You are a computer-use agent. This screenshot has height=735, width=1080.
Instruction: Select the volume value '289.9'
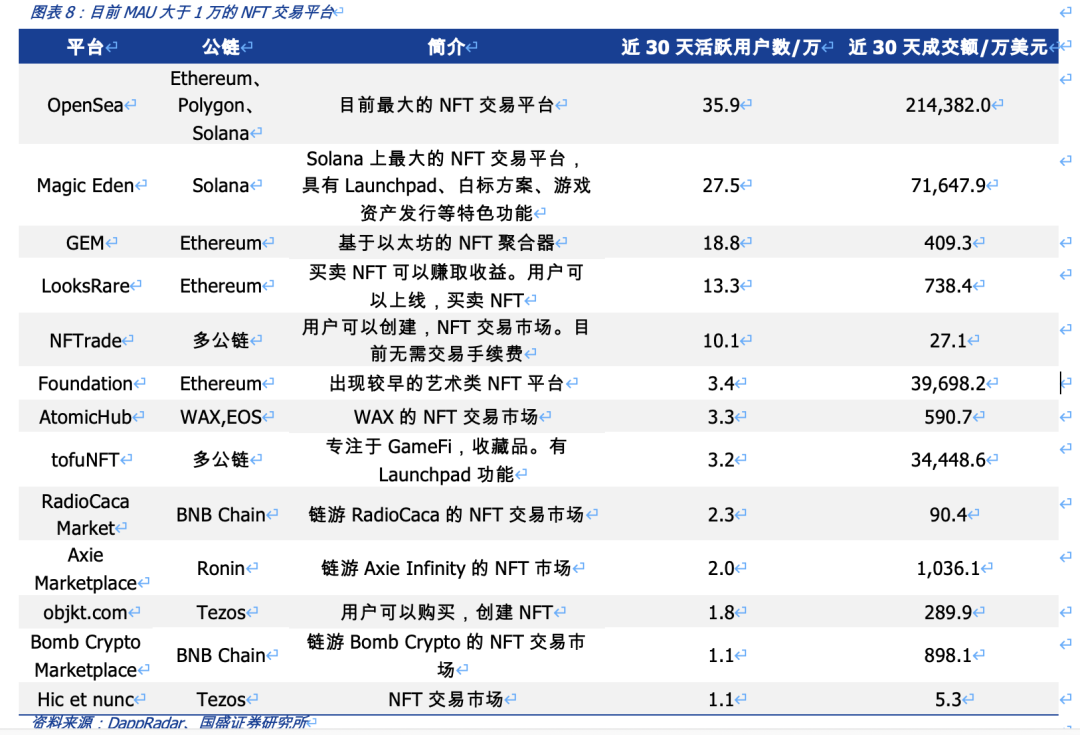[x=948, y=613]
